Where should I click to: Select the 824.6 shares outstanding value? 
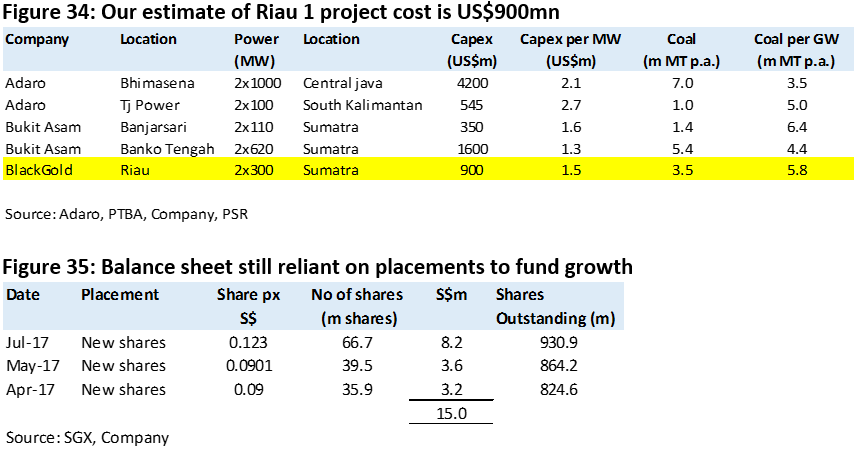558,390
